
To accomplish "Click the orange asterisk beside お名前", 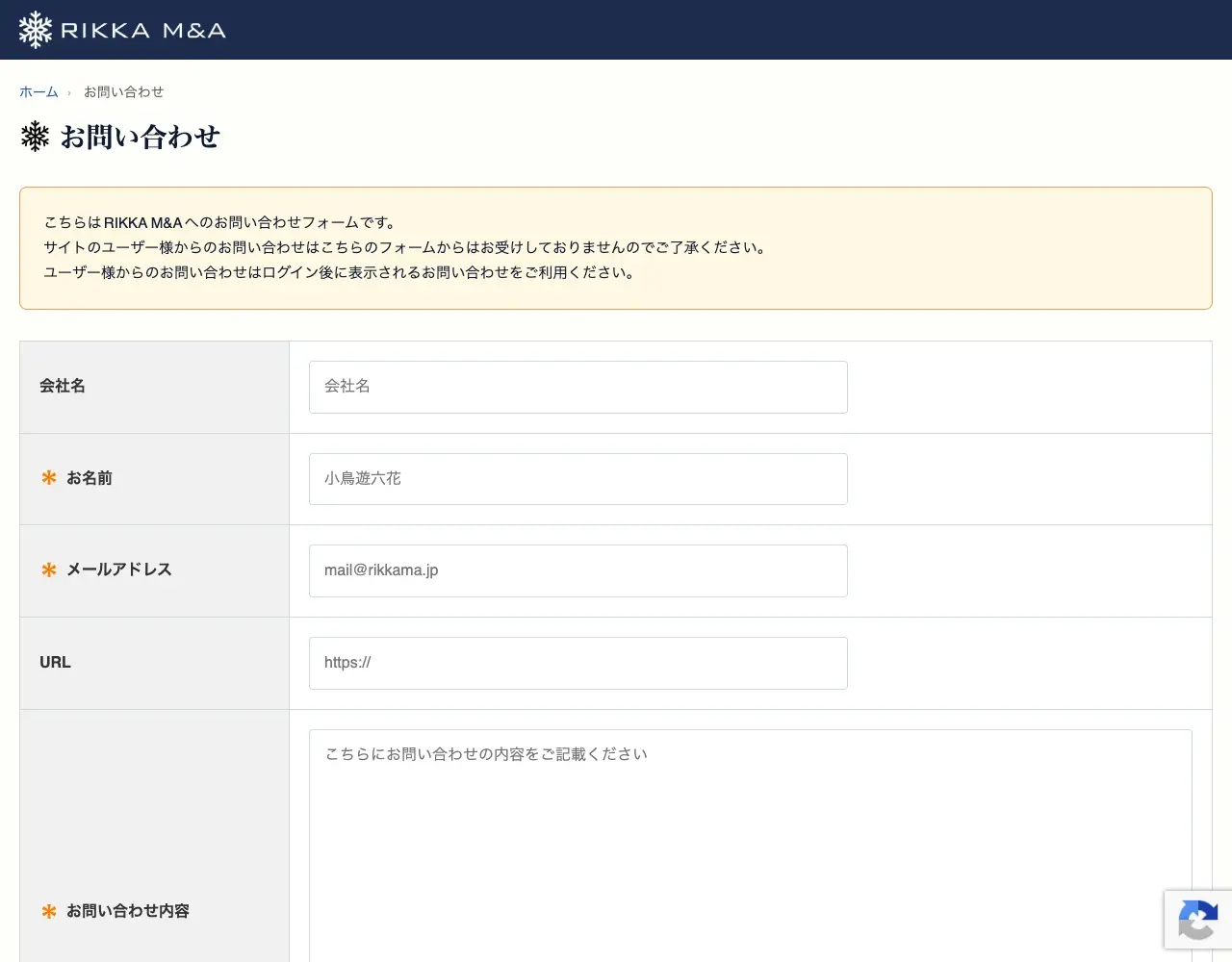I will (49, 478).
